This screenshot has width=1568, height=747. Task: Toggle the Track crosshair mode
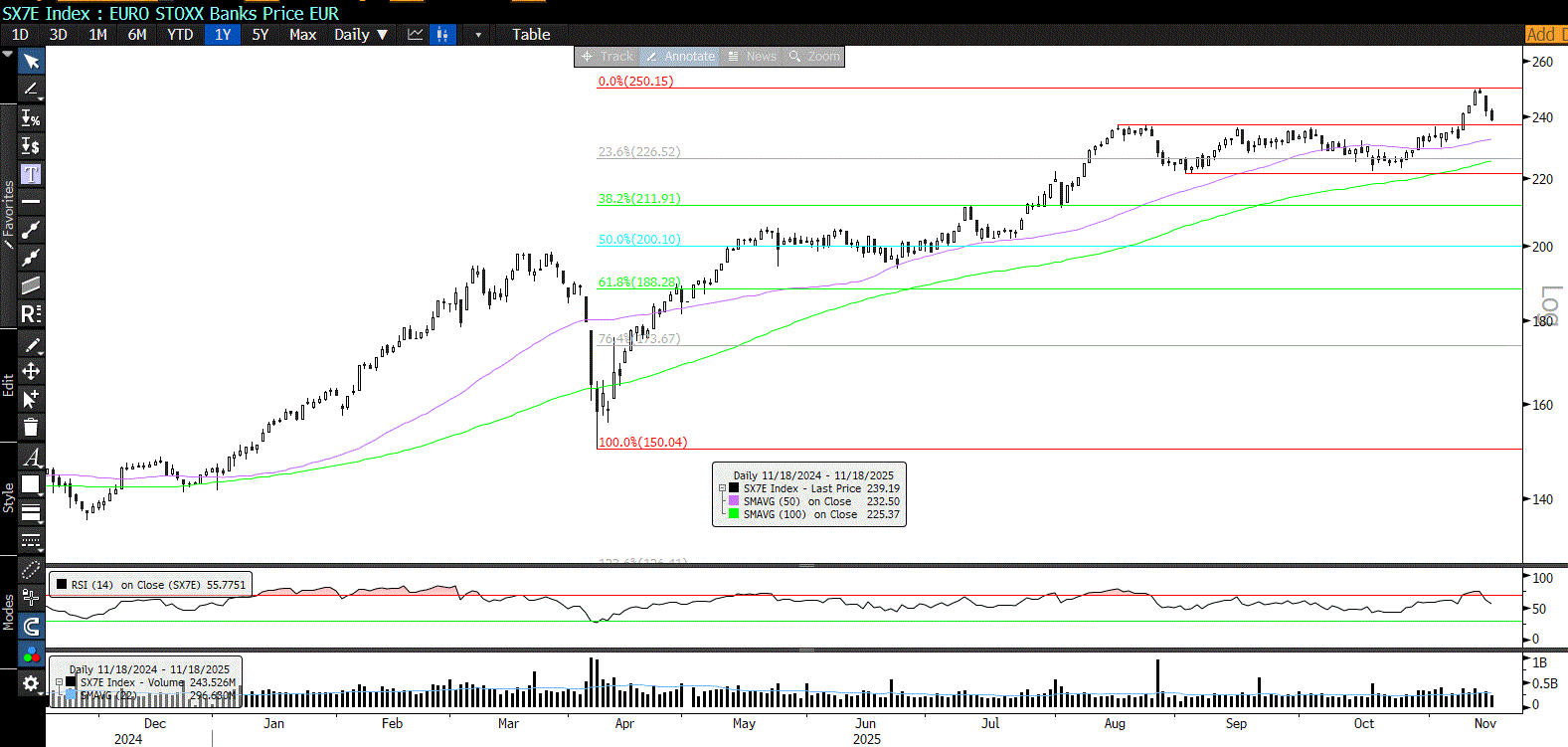tap(608, 57)
